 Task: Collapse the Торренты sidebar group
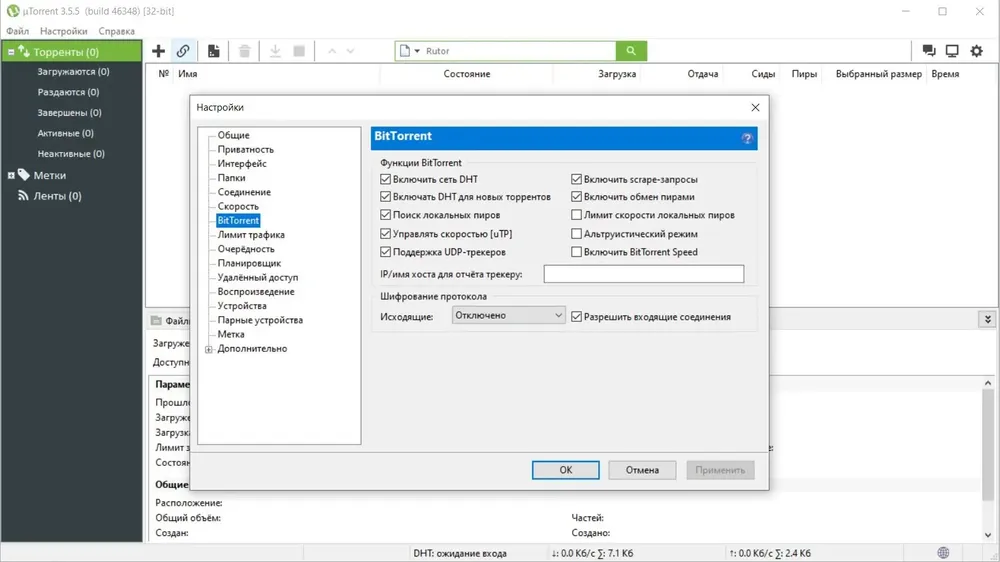(x=11, y=52)
